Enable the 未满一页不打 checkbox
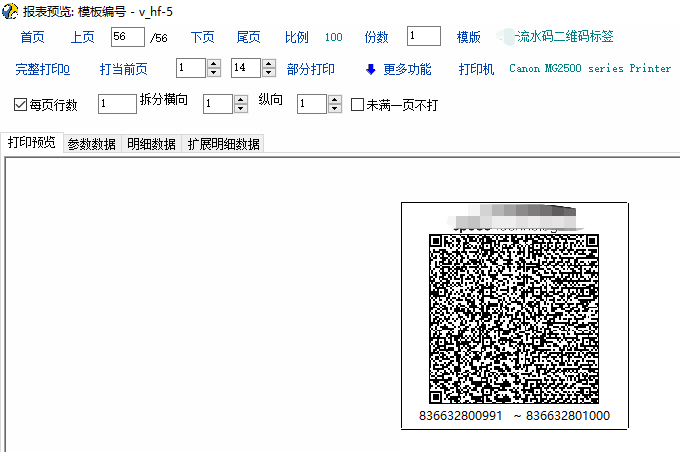Viewport: 680px width, 452px height. pyautogui.click(x=358, y=104)
